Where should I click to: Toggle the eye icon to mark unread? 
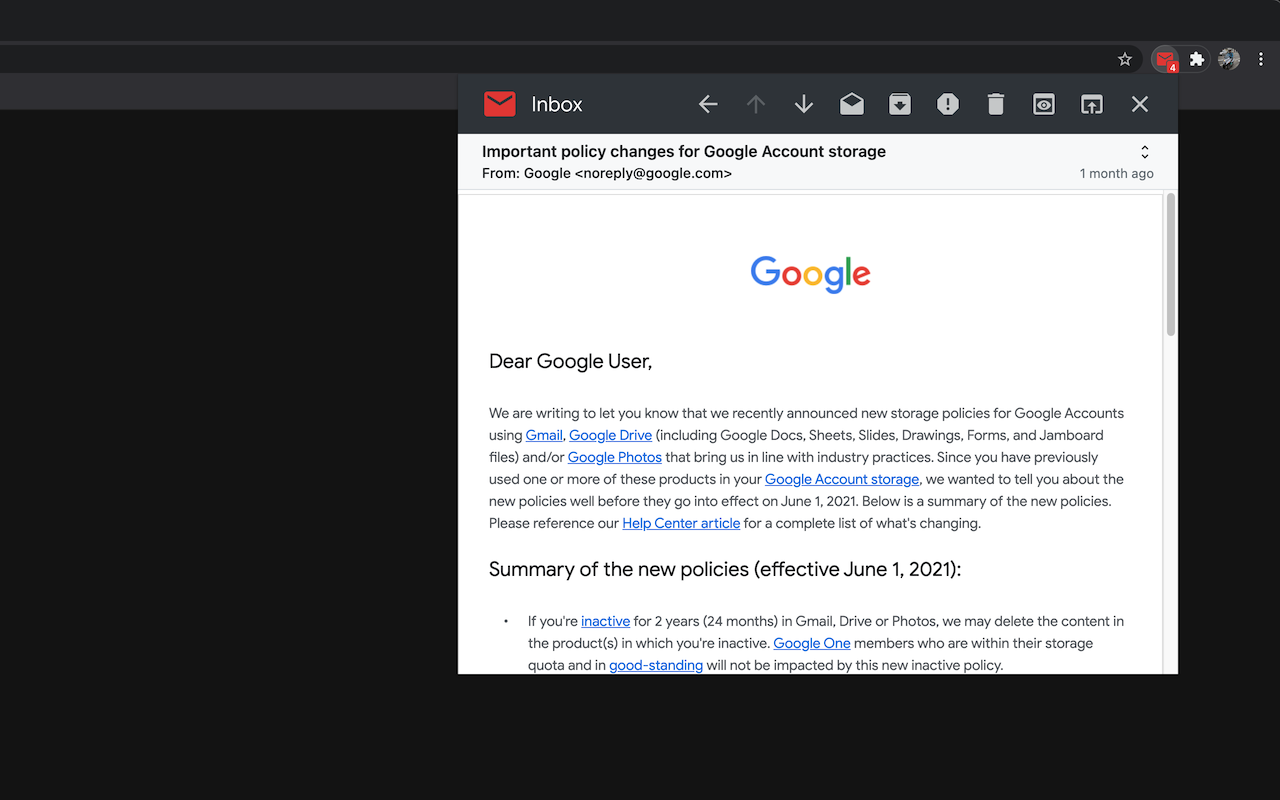click(1043, 104)
